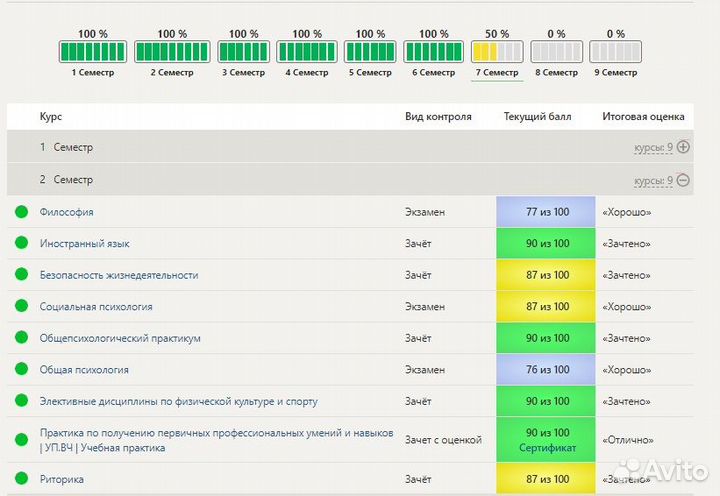Collapse the 2 Семестр row minus icon
This screenshot has width=720, height=496.
click(684, 180)
